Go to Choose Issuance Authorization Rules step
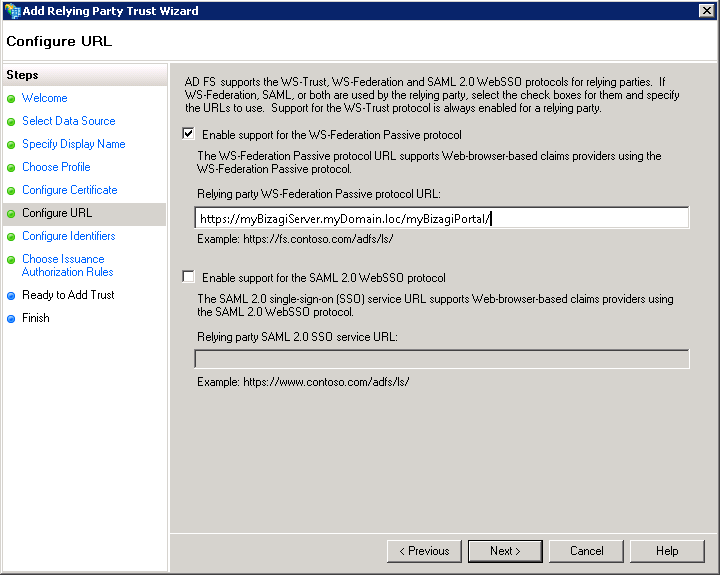 68,265
